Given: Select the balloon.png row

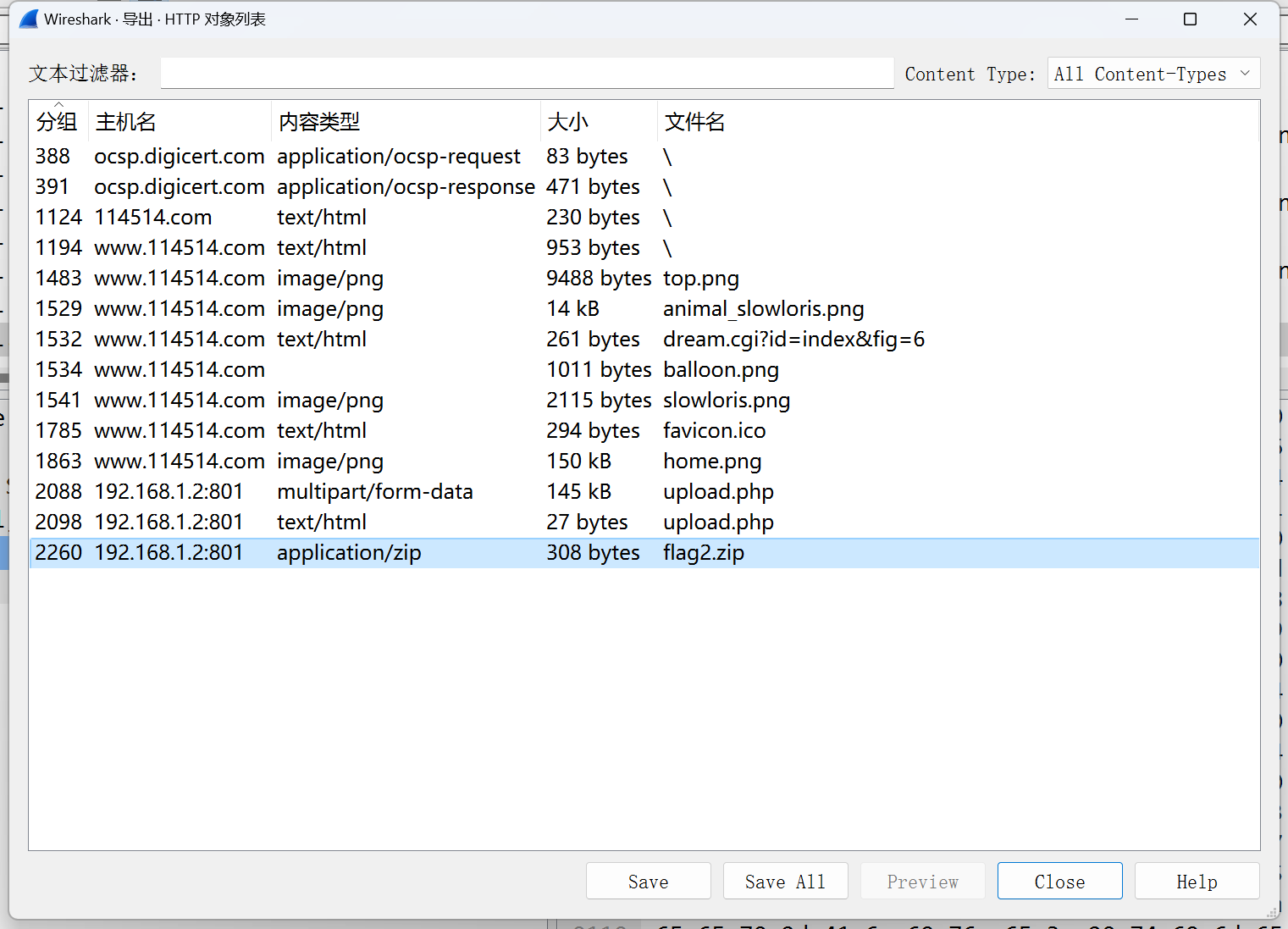Looking at the screenshot, I should click(x=644, y=370).
